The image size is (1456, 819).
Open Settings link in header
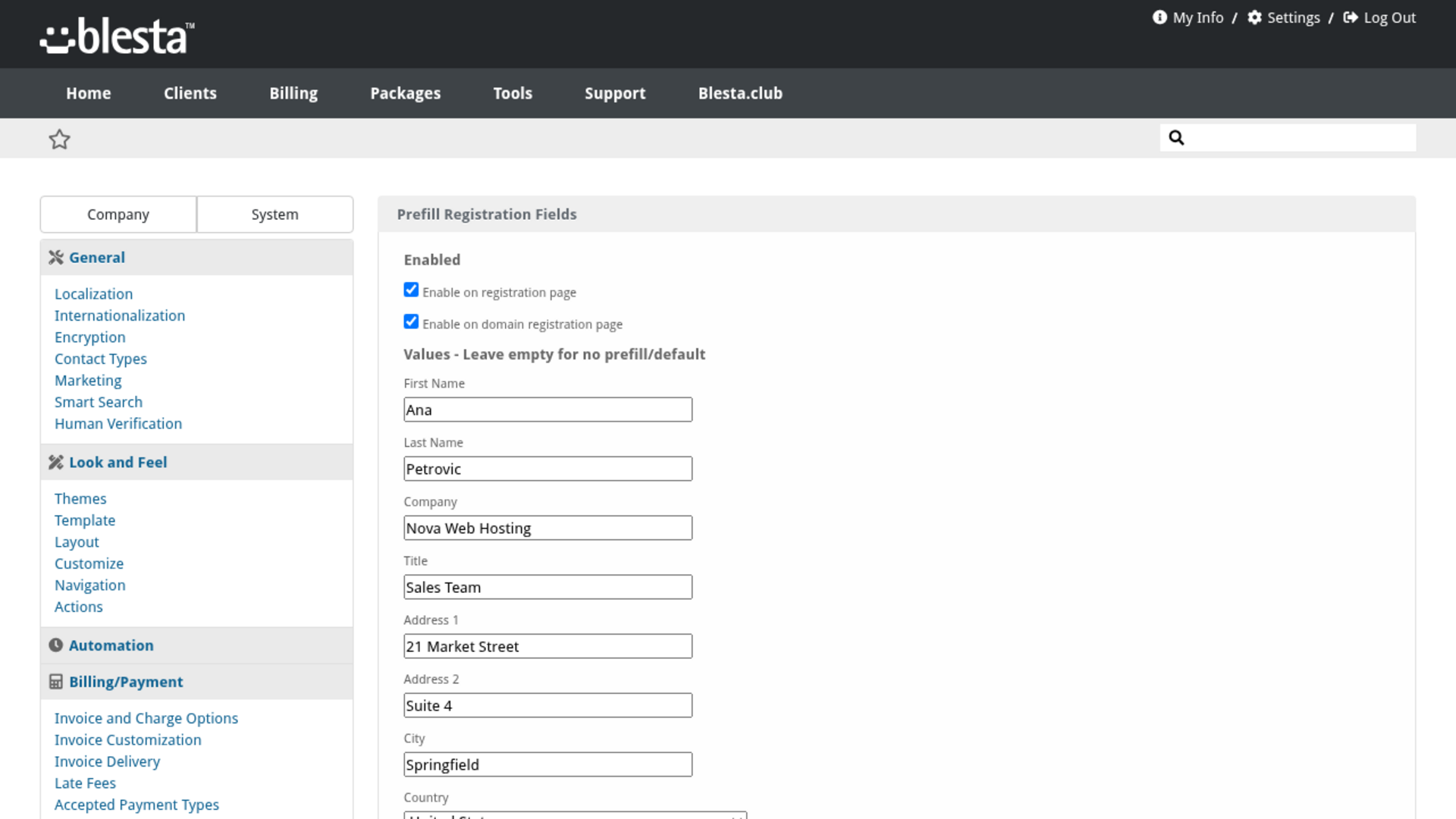(1294, 17)
